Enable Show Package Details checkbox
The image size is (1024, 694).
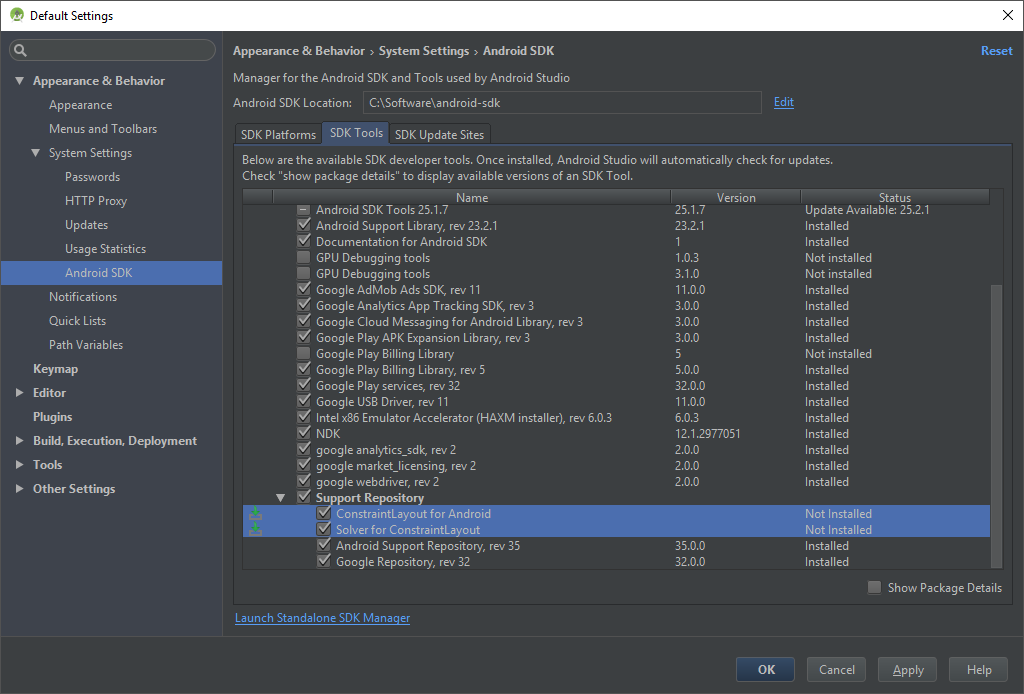pos(875,588)
